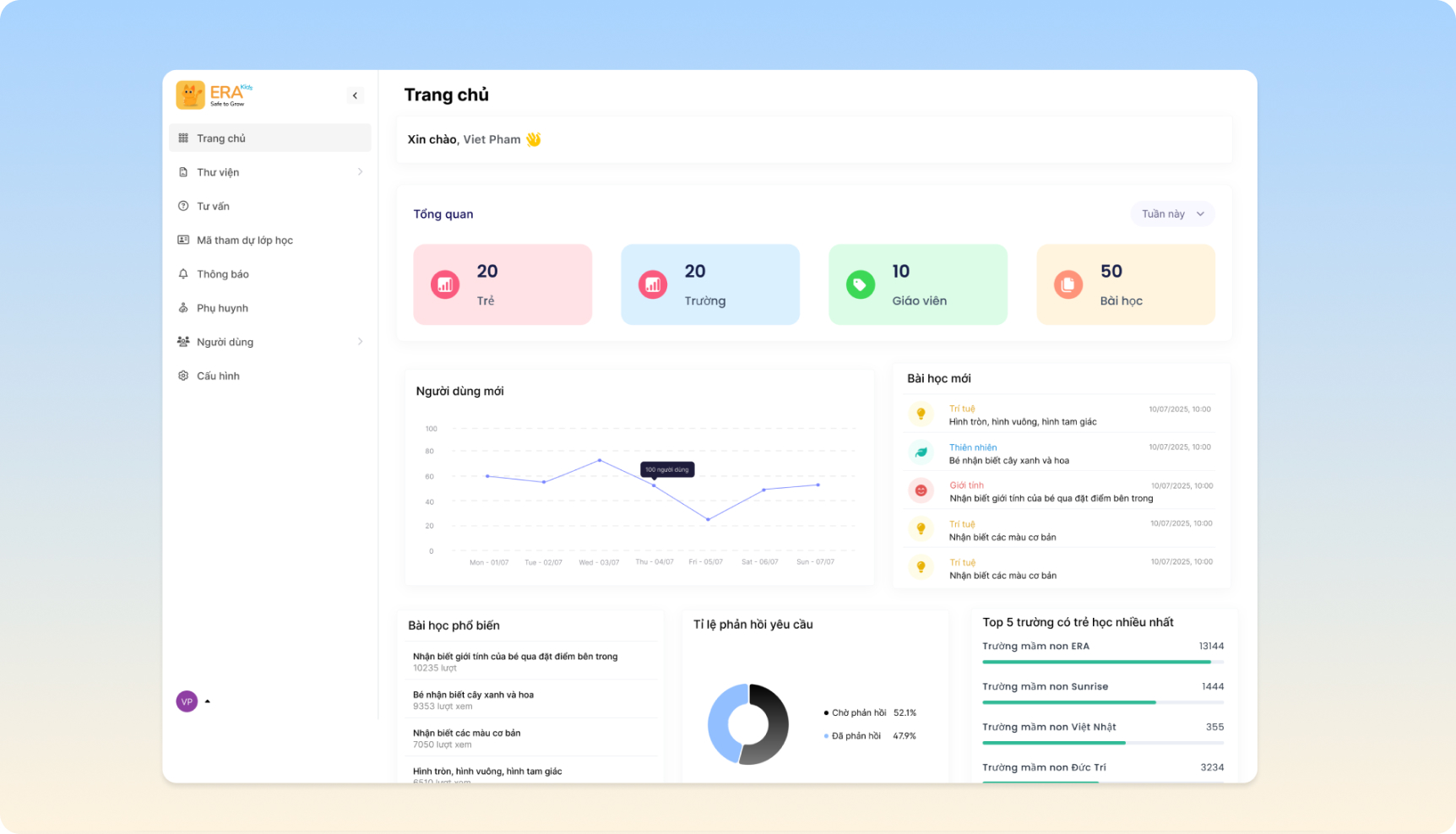Image resolution: width=1456 pixels, height=834 pixels.
Task: Go to the Phụ huynh menu item
Action: (x=222, y=308)
